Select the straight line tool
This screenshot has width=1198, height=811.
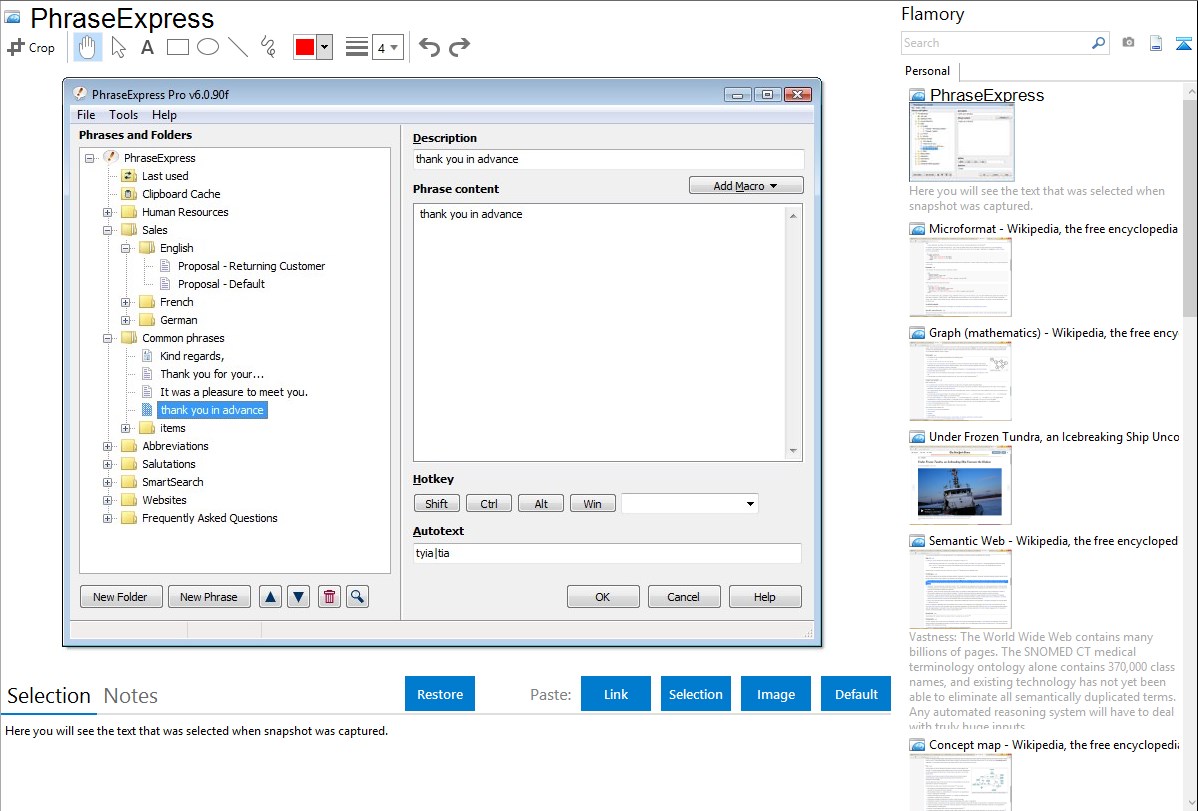coord(238,47)
